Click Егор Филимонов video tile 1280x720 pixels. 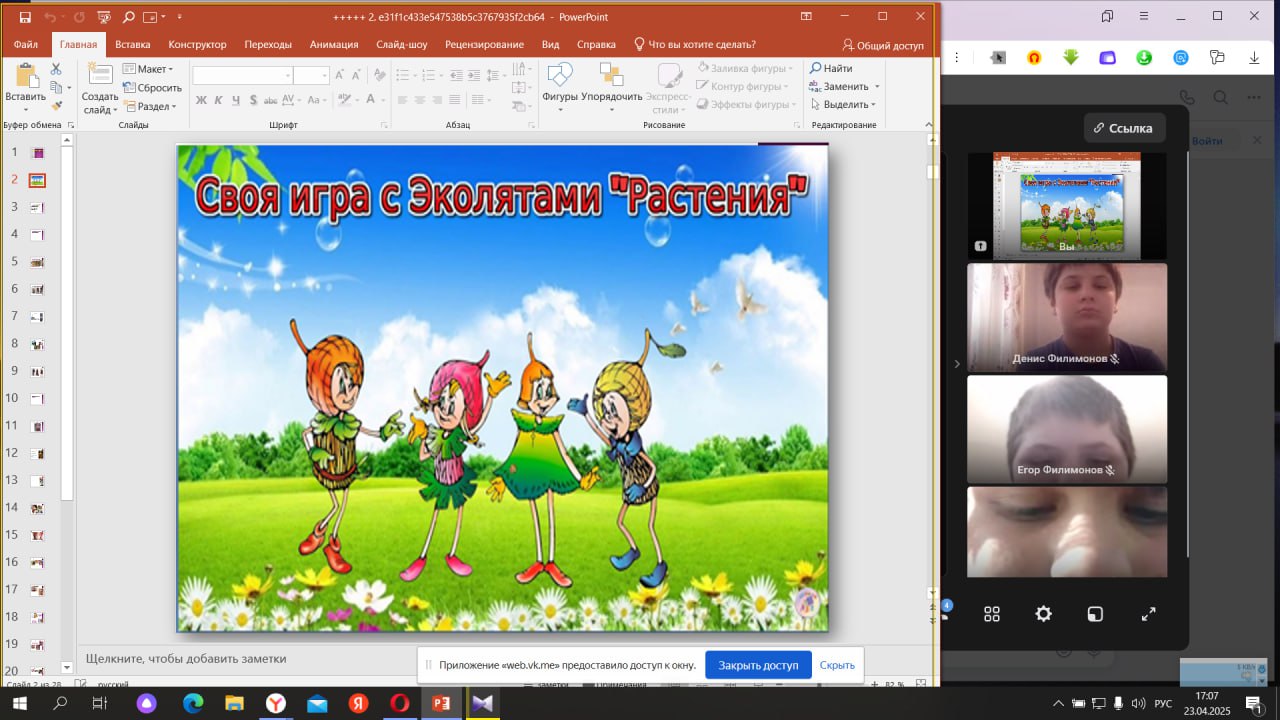tap(1067, 429)
